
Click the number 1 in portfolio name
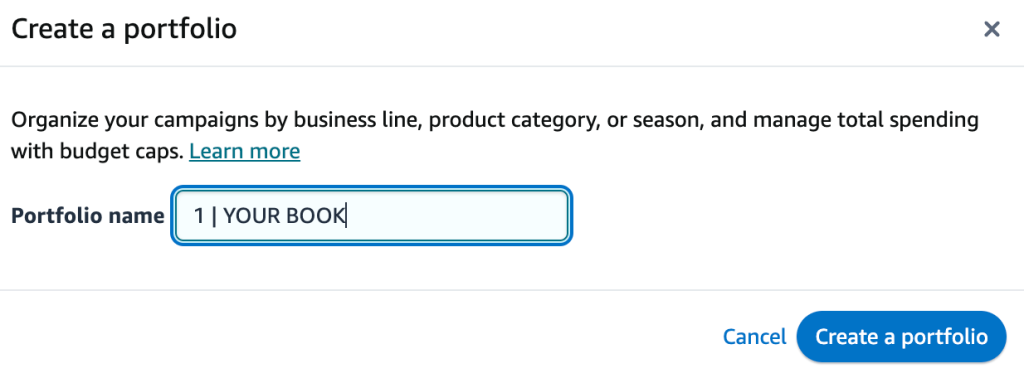pos(199,216)
